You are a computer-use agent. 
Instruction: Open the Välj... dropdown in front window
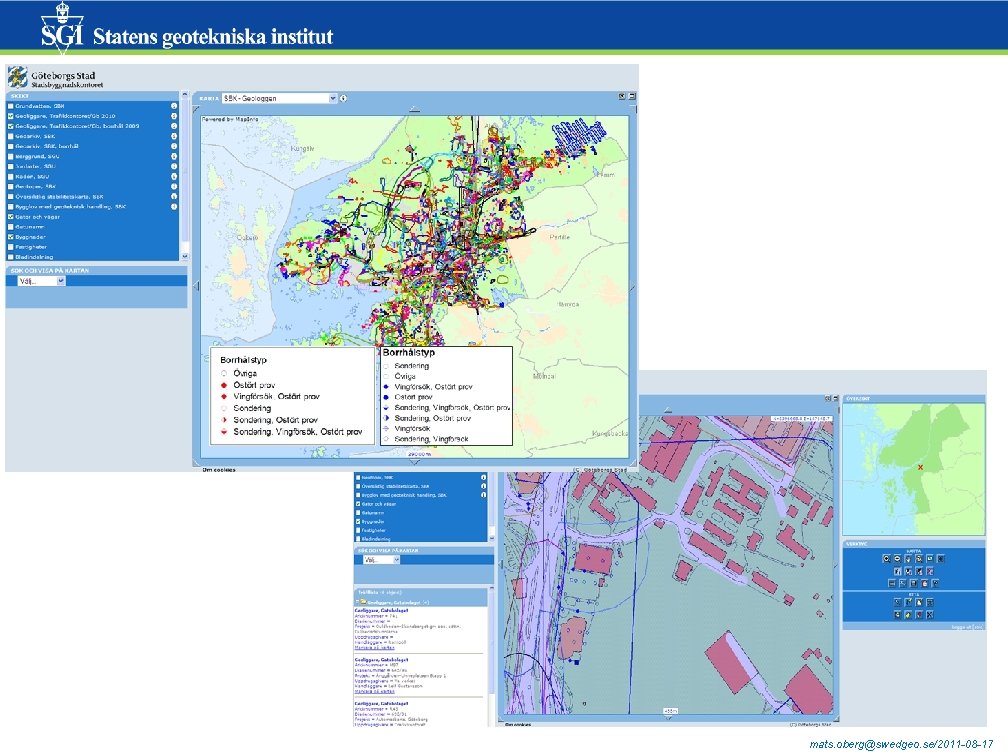point(41,281)
